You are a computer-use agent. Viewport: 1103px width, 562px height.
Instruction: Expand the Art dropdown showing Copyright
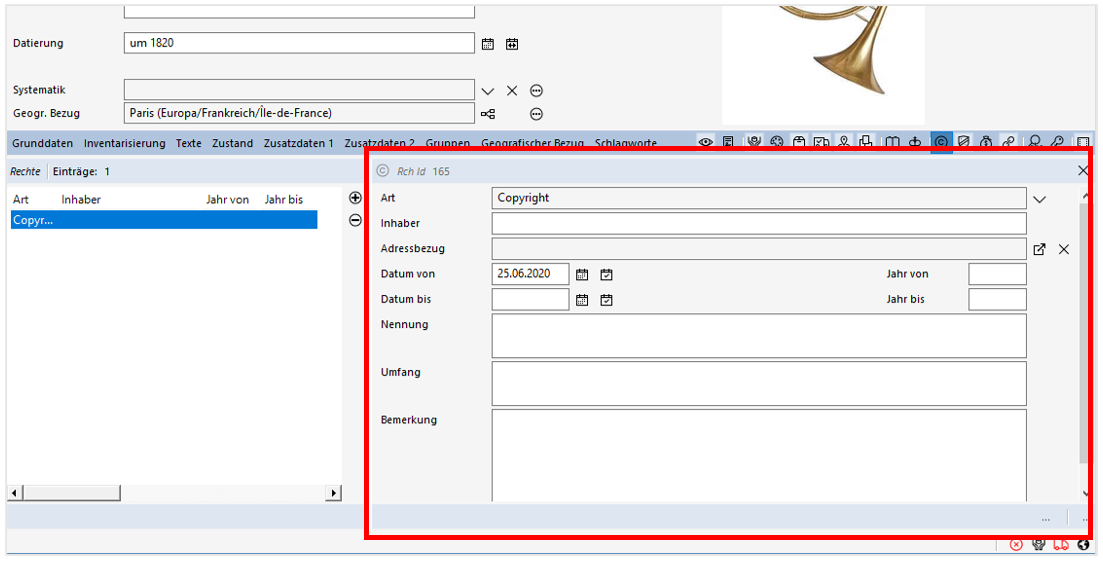click(1039, 199)
